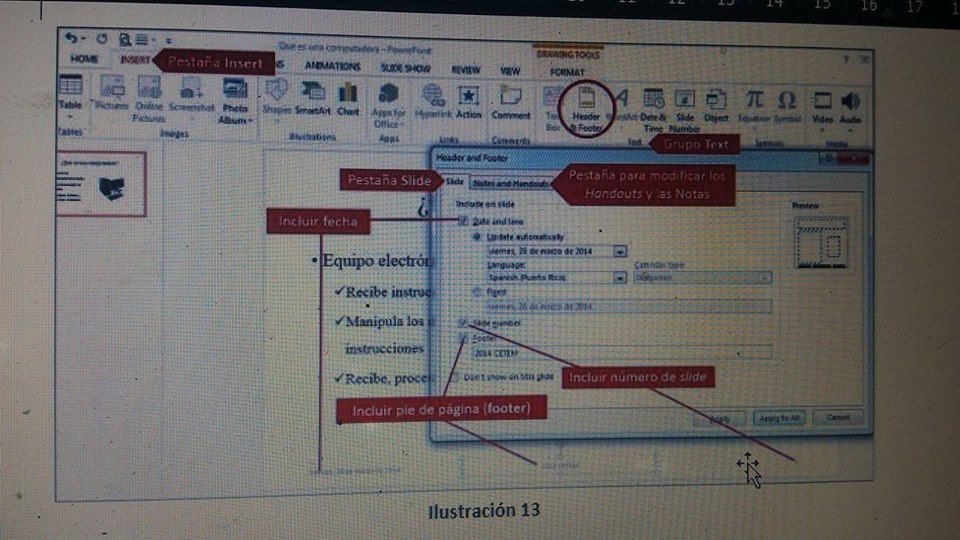Insert a Table from the ribbon
The height and width of the screenshot is (540, 960).
70,94
